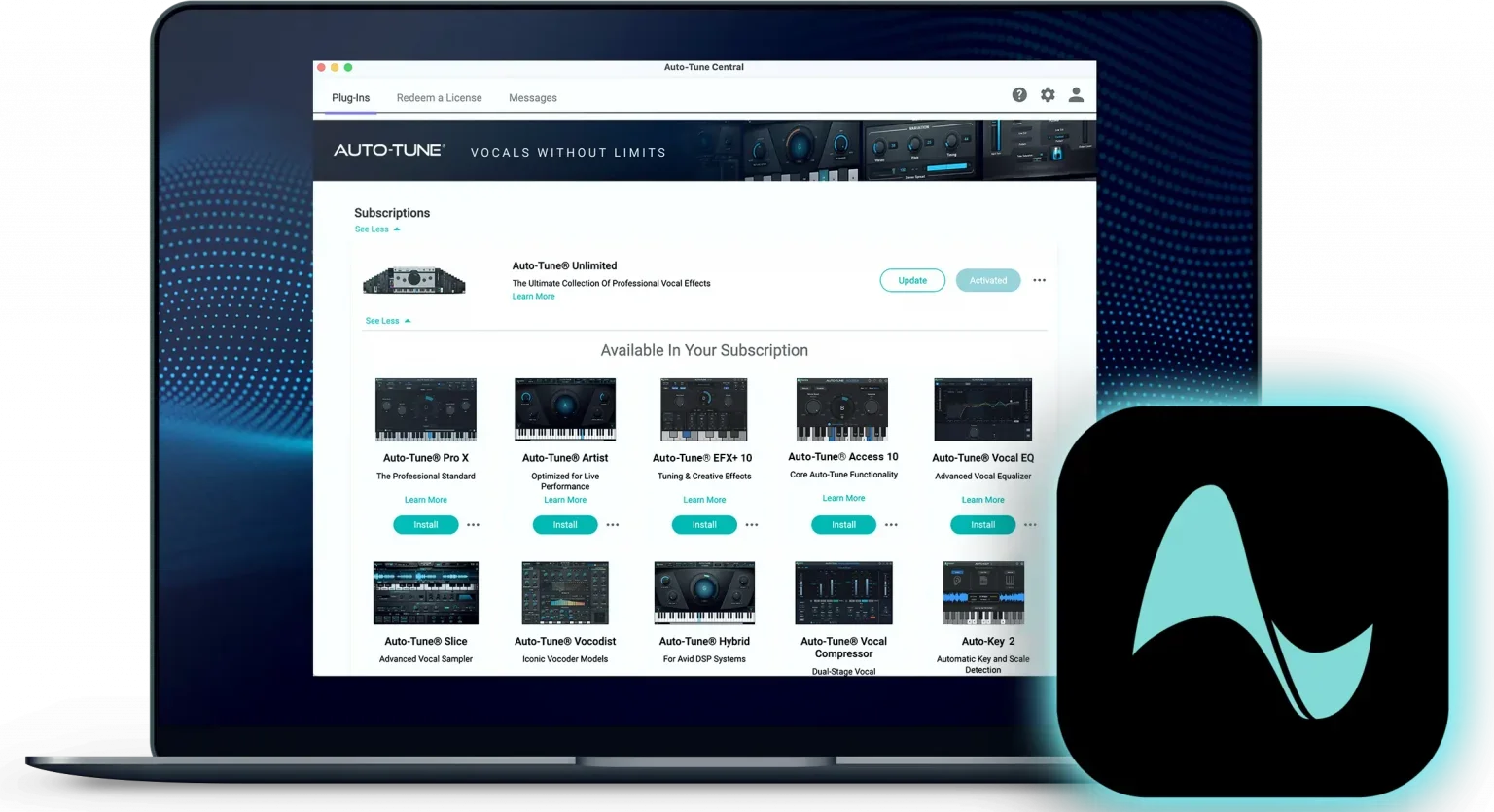
Task: Click the 'Auto-Tune® Vocodist' title
Action: point(565,641)
